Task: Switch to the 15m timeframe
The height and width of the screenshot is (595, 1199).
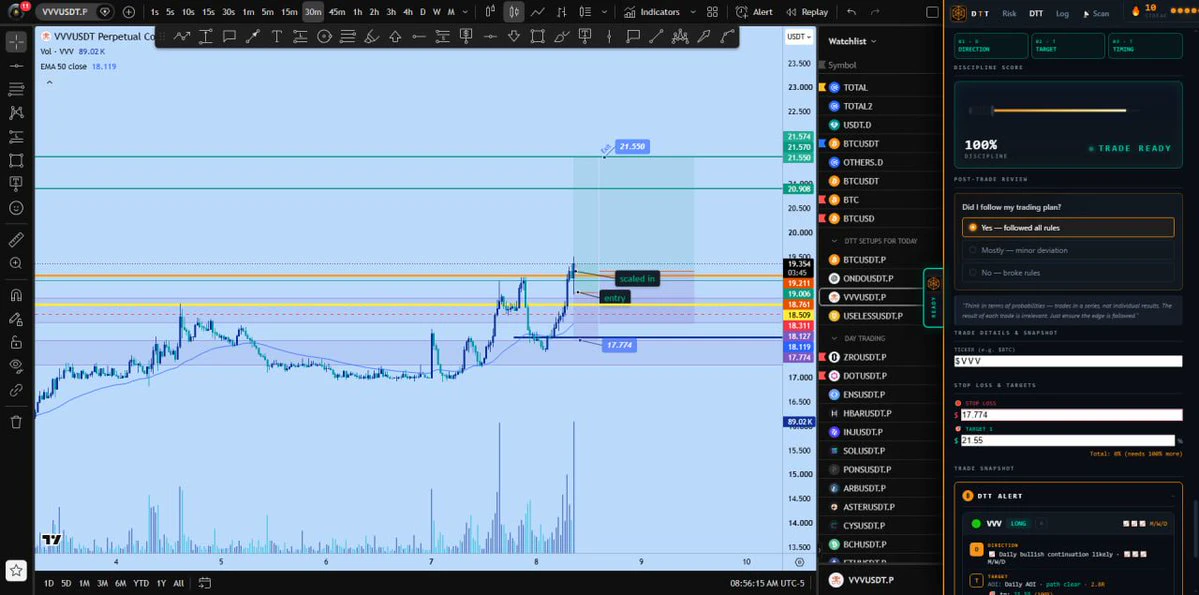Action: [289, 12]
